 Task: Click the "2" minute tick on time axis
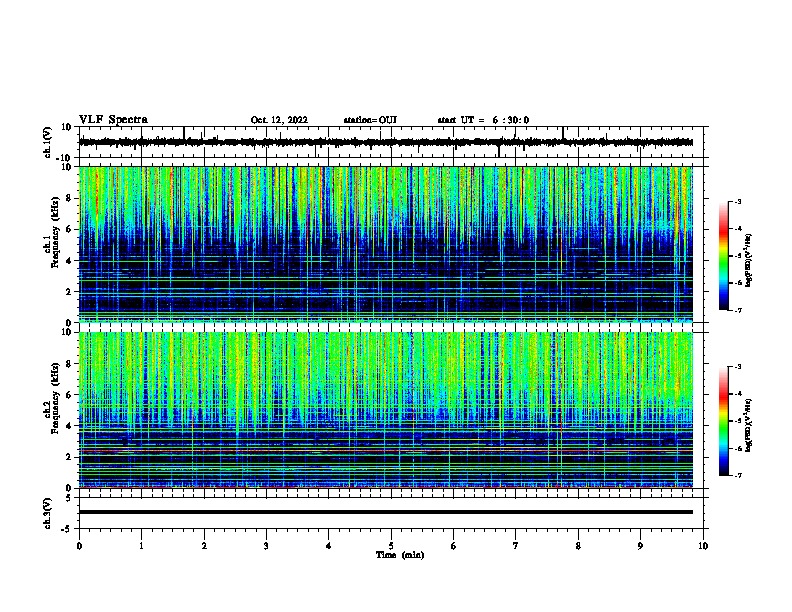tap(204, 546)
